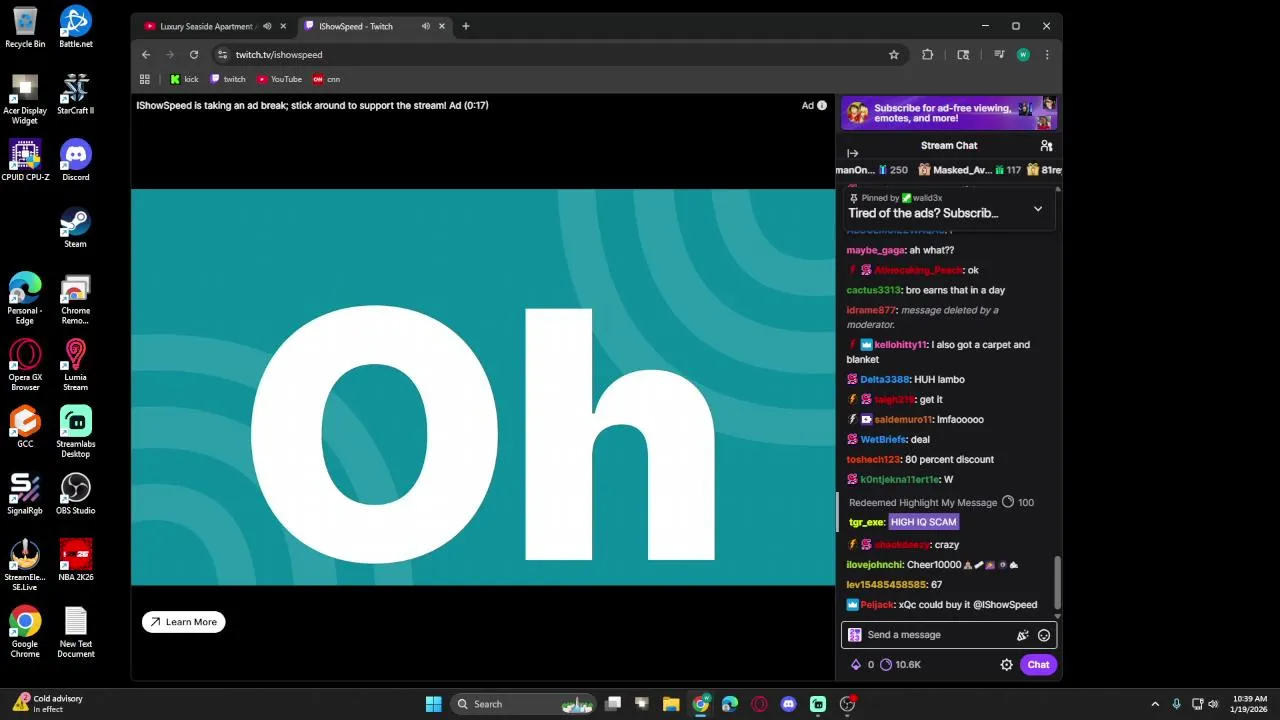
Task: Mute the IShowSpeed Twitch tab audio
Action: coord(426,26)
